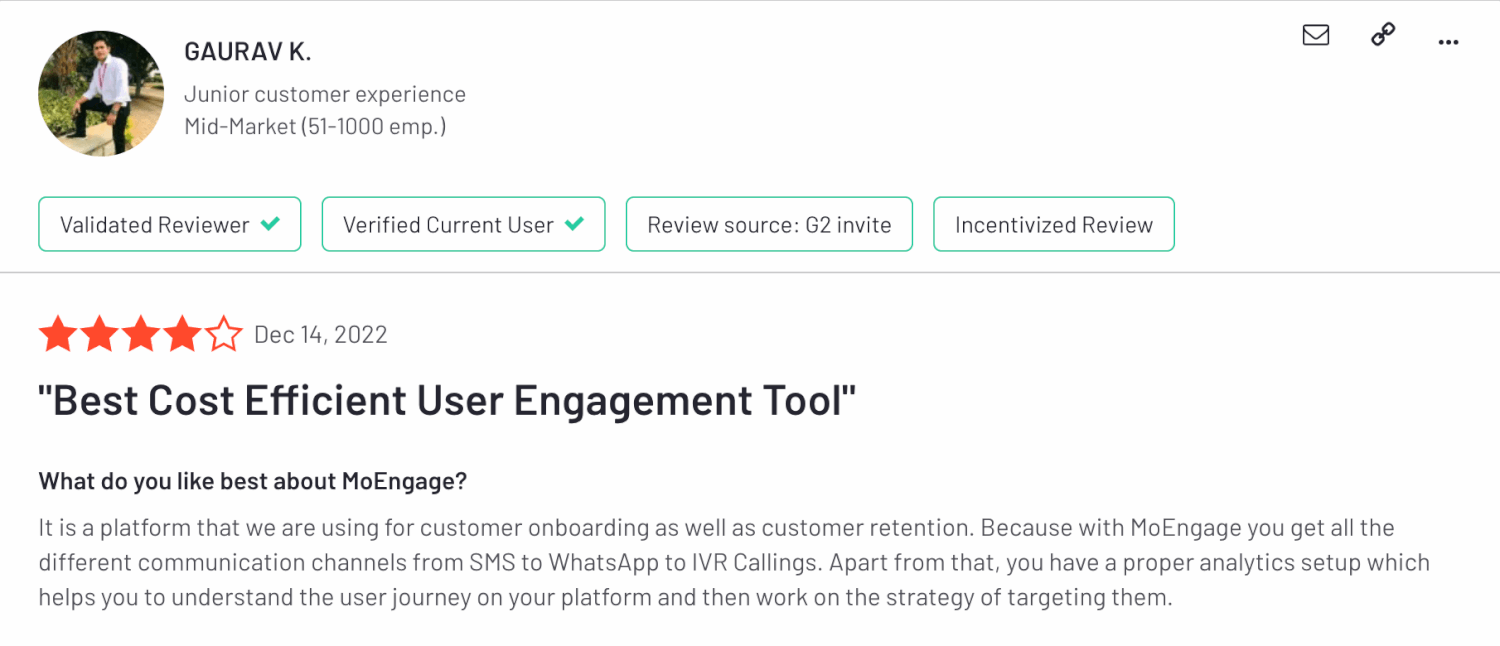Open the three-dot more options menu
The height and width of the screenshot is (646, 1500).
(x=1447, y=42)
